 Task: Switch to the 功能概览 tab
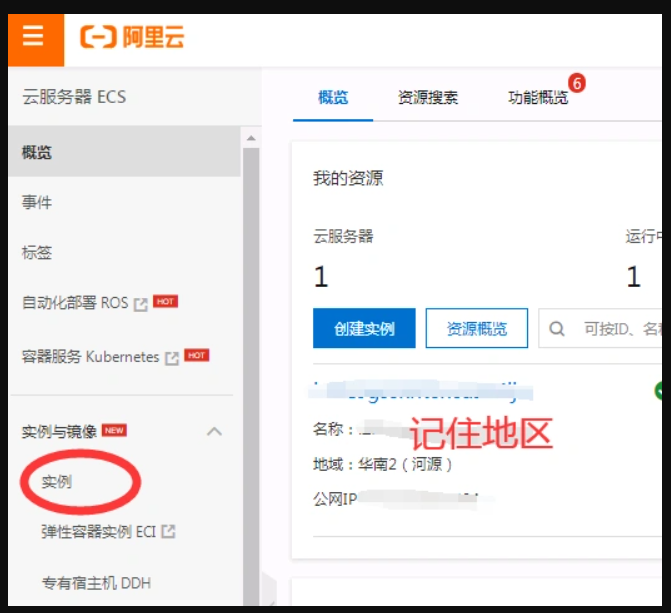point(538,98)
